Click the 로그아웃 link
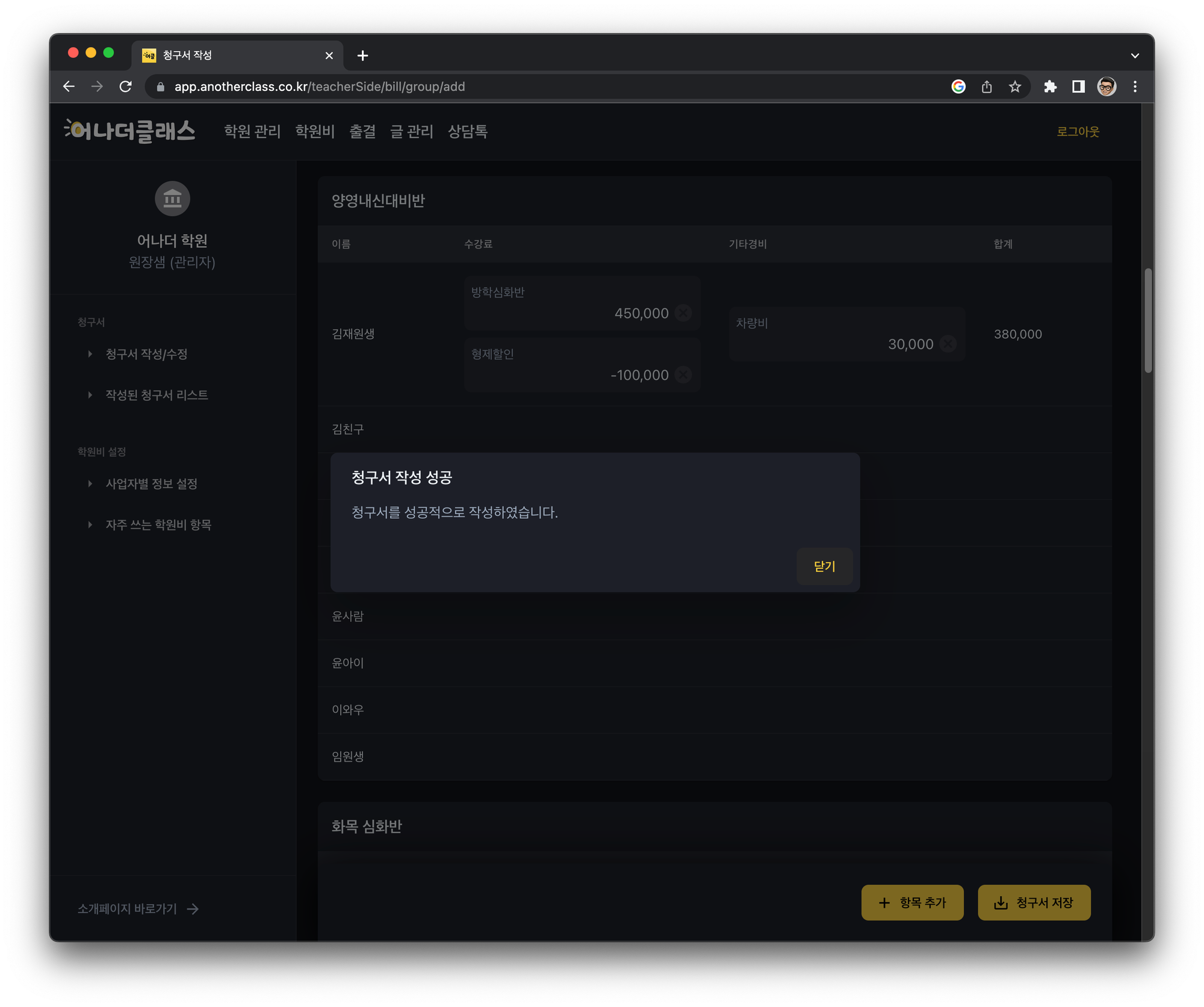 pos(1078,131)
